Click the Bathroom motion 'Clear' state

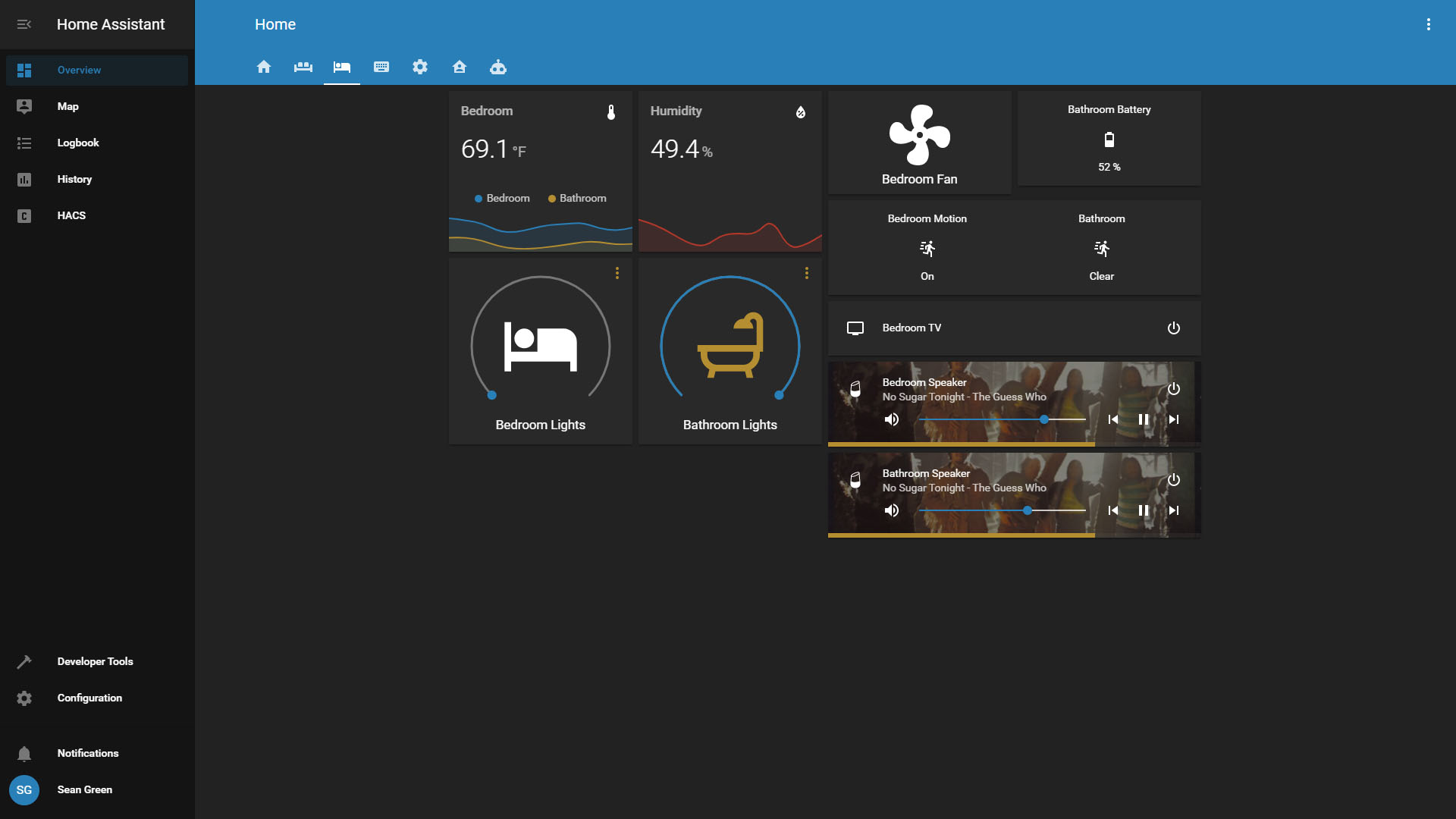coord(1102,276)
